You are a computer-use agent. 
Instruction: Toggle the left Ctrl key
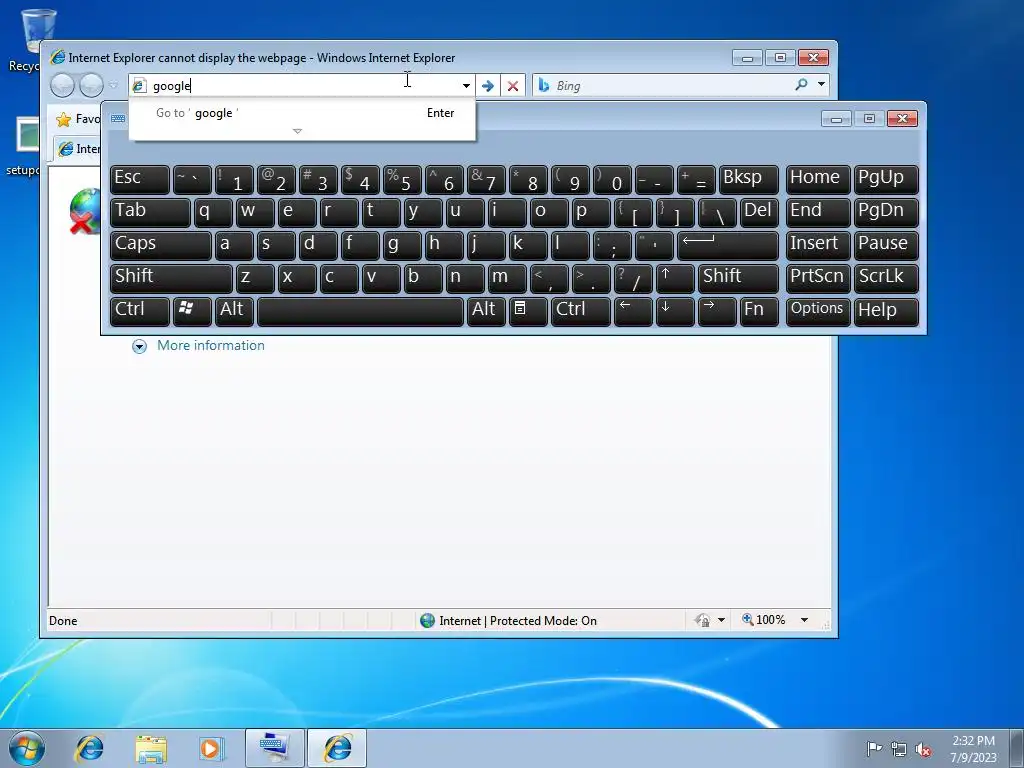click(x=140, y=310)
